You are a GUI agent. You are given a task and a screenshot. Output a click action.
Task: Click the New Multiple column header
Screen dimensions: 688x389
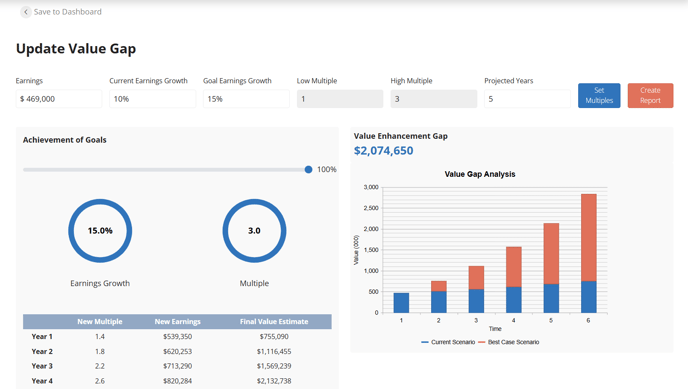tap(100, 321)
